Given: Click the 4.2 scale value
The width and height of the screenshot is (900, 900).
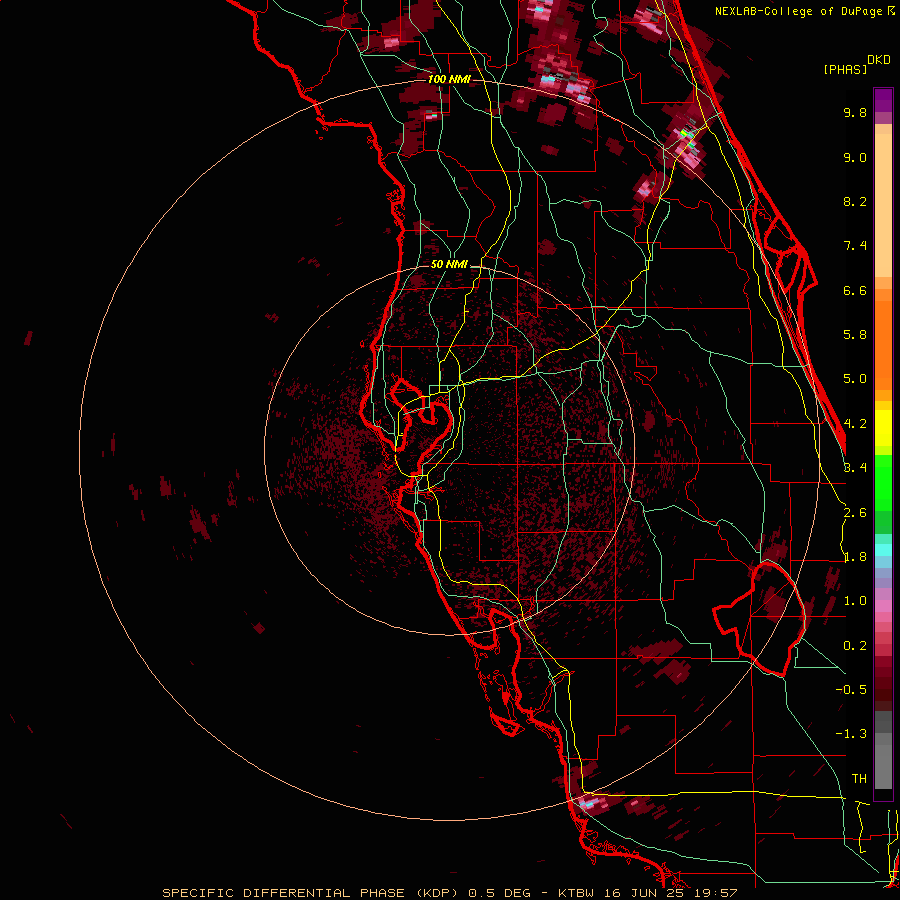Looking at the screenshot, I should click(x=855, y=424).
